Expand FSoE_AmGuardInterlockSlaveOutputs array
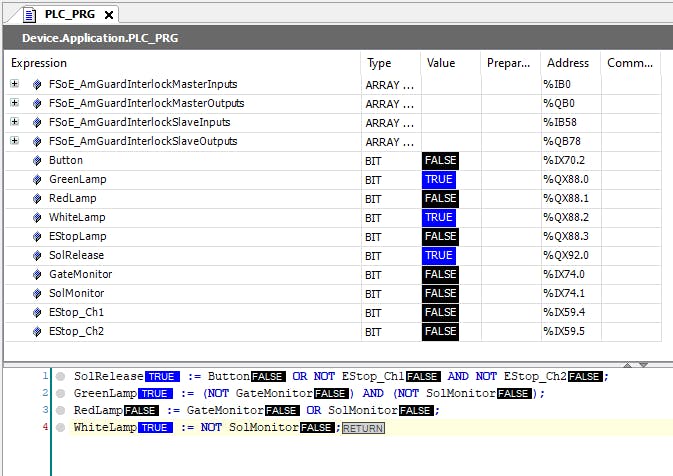 tap(15, 140)
